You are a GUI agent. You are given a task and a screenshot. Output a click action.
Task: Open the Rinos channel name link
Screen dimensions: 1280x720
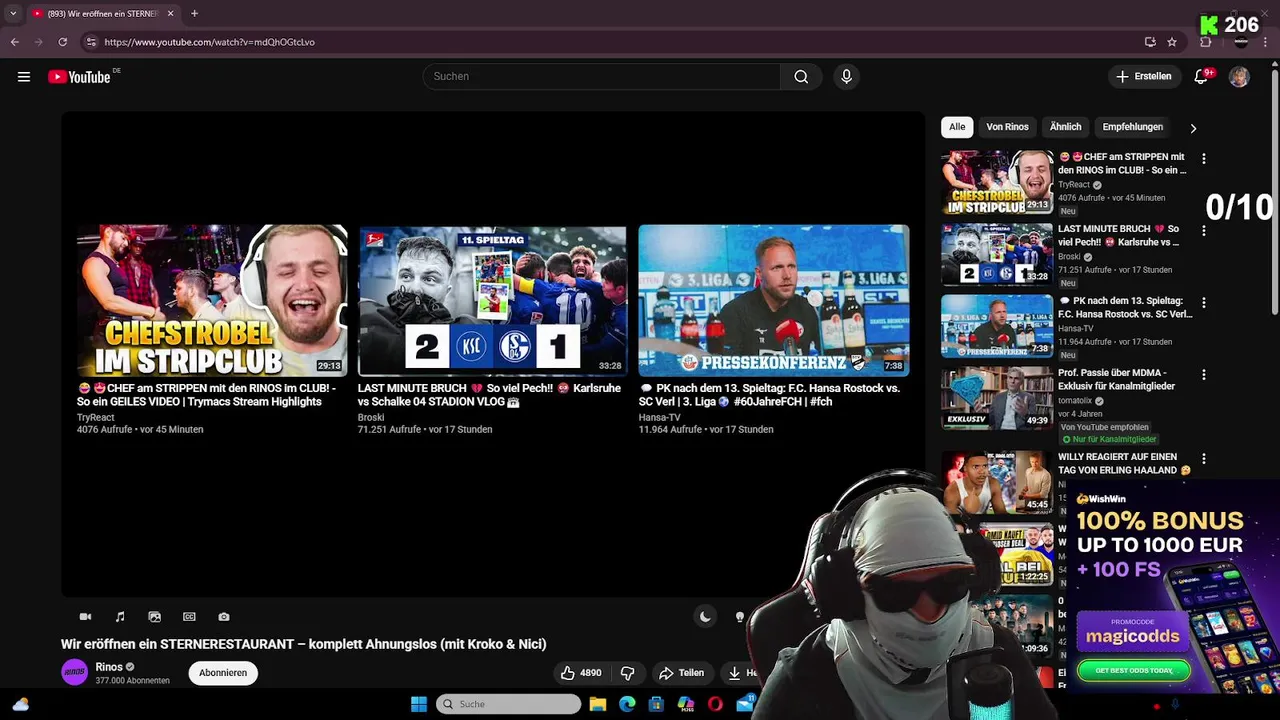[x=109, y=667]
